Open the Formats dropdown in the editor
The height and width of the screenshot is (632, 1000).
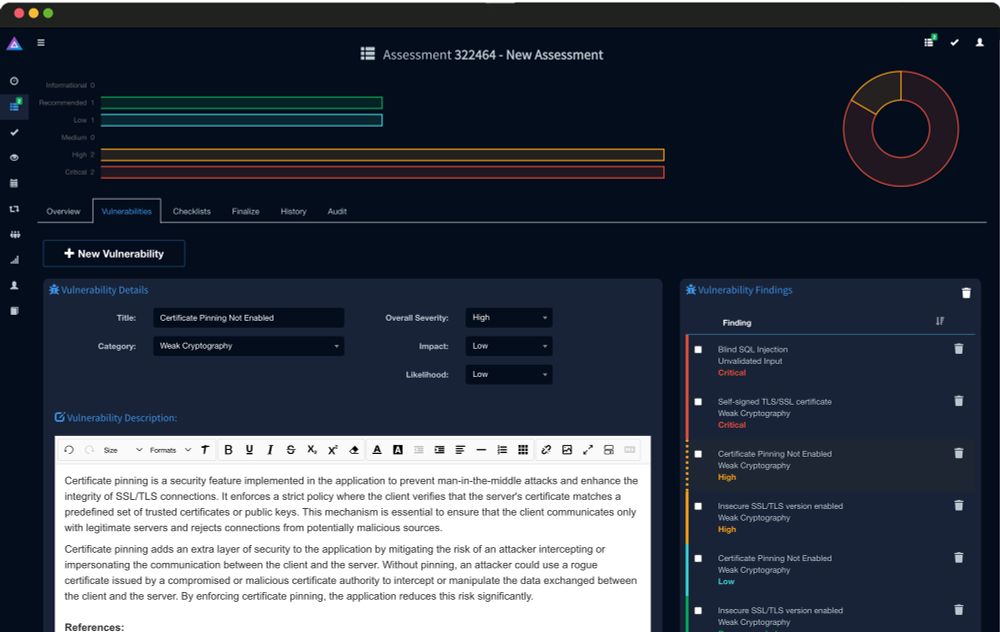(170, 450)
